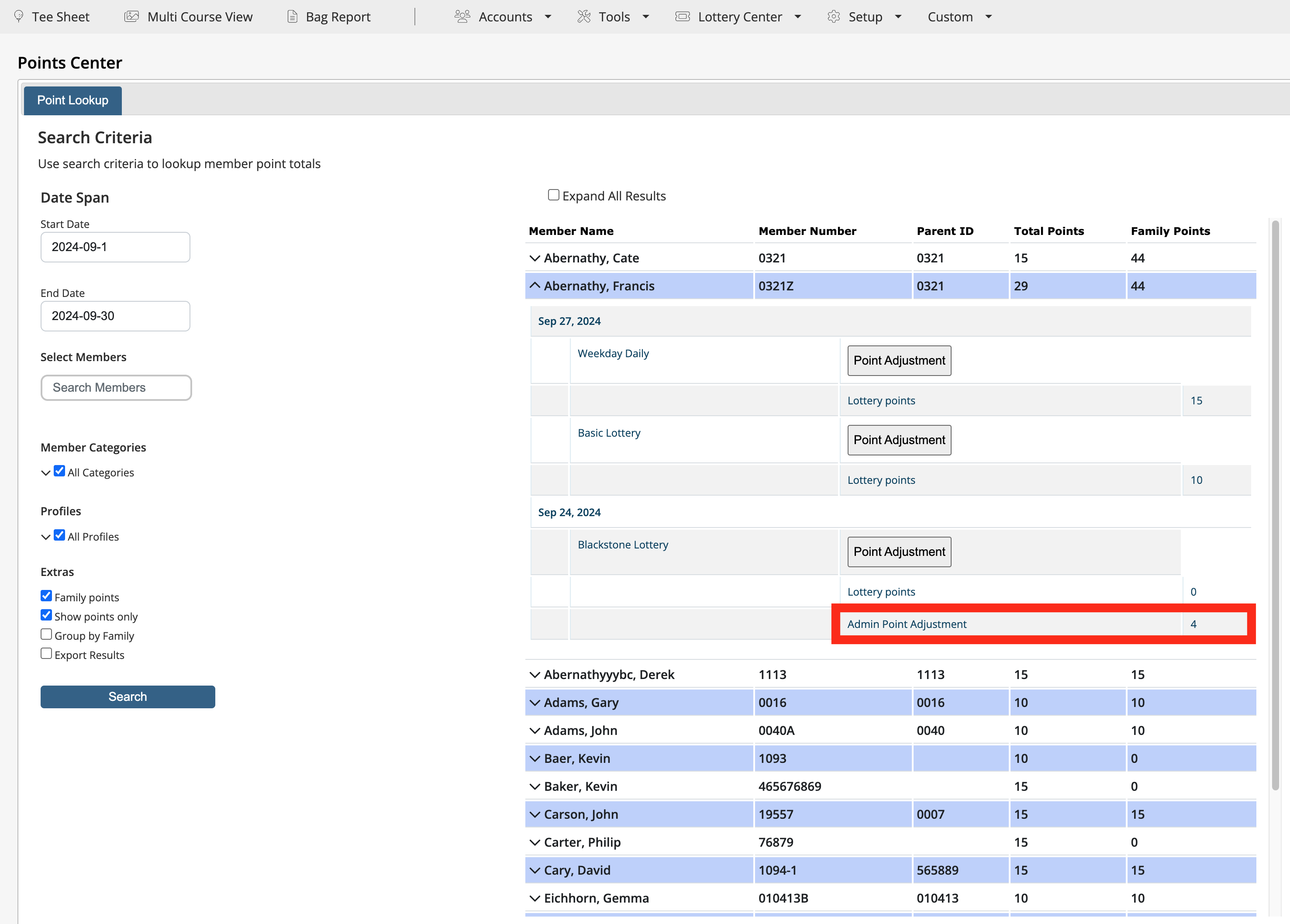Click the Tee Sheet golf tee icon
1290x924 pixels.
pyautogui.click(x=19, y=17)
